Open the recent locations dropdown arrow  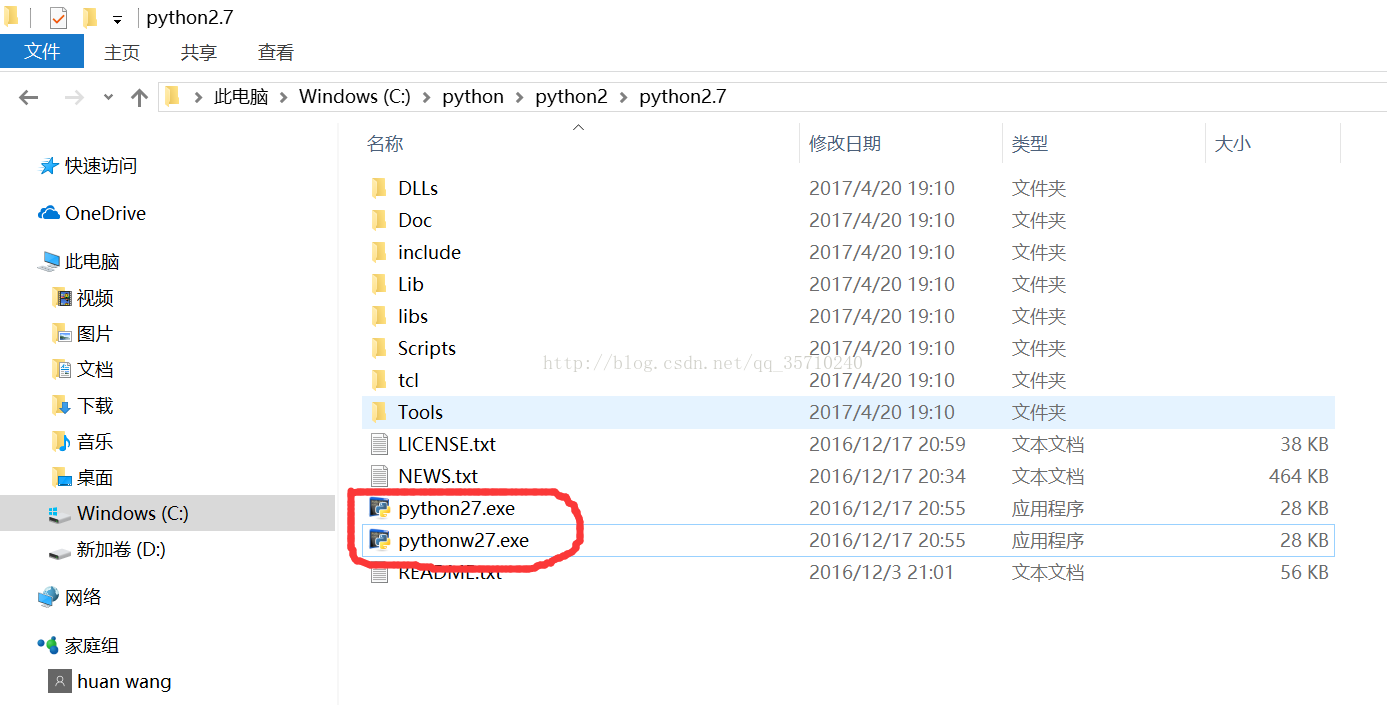[x=108, y=97]
